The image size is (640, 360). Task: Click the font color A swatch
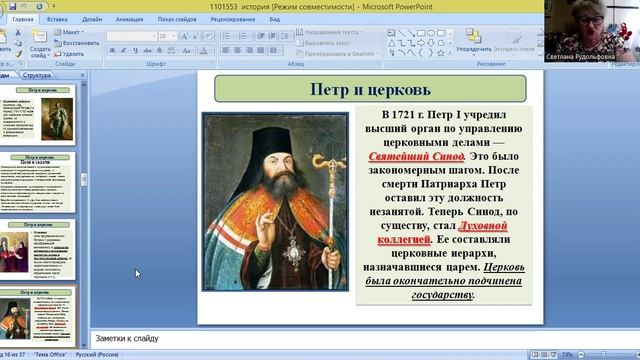point(203,51)
